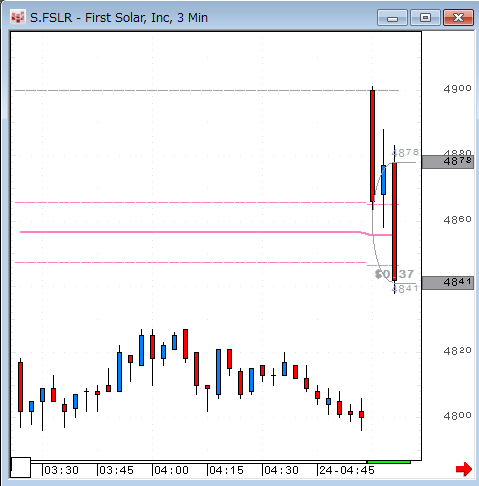
Task: Click the 03:45 time axis label
Action: 116,470
